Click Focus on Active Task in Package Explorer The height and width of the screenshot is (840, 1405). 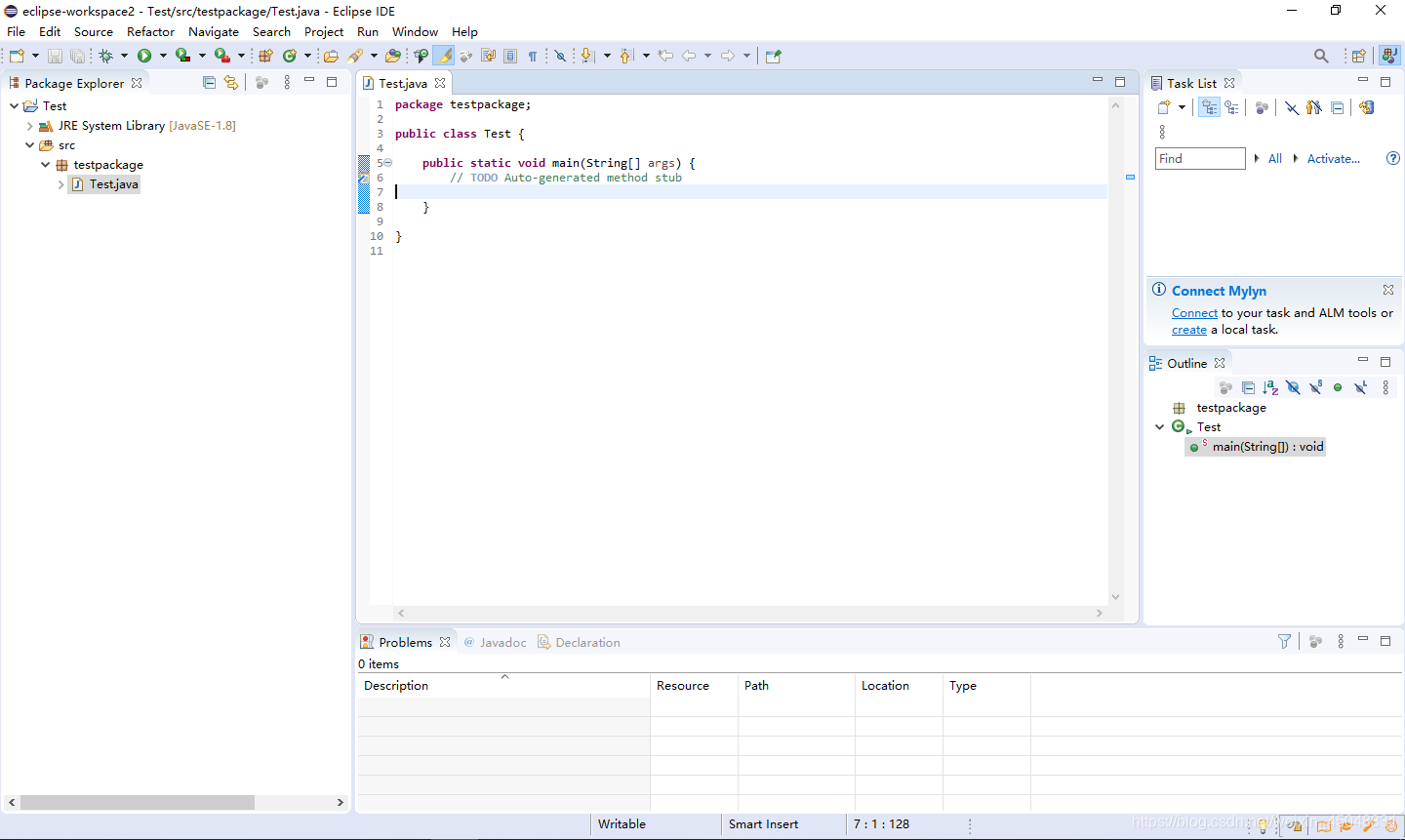pyautogui.click(x=261, y=83)
